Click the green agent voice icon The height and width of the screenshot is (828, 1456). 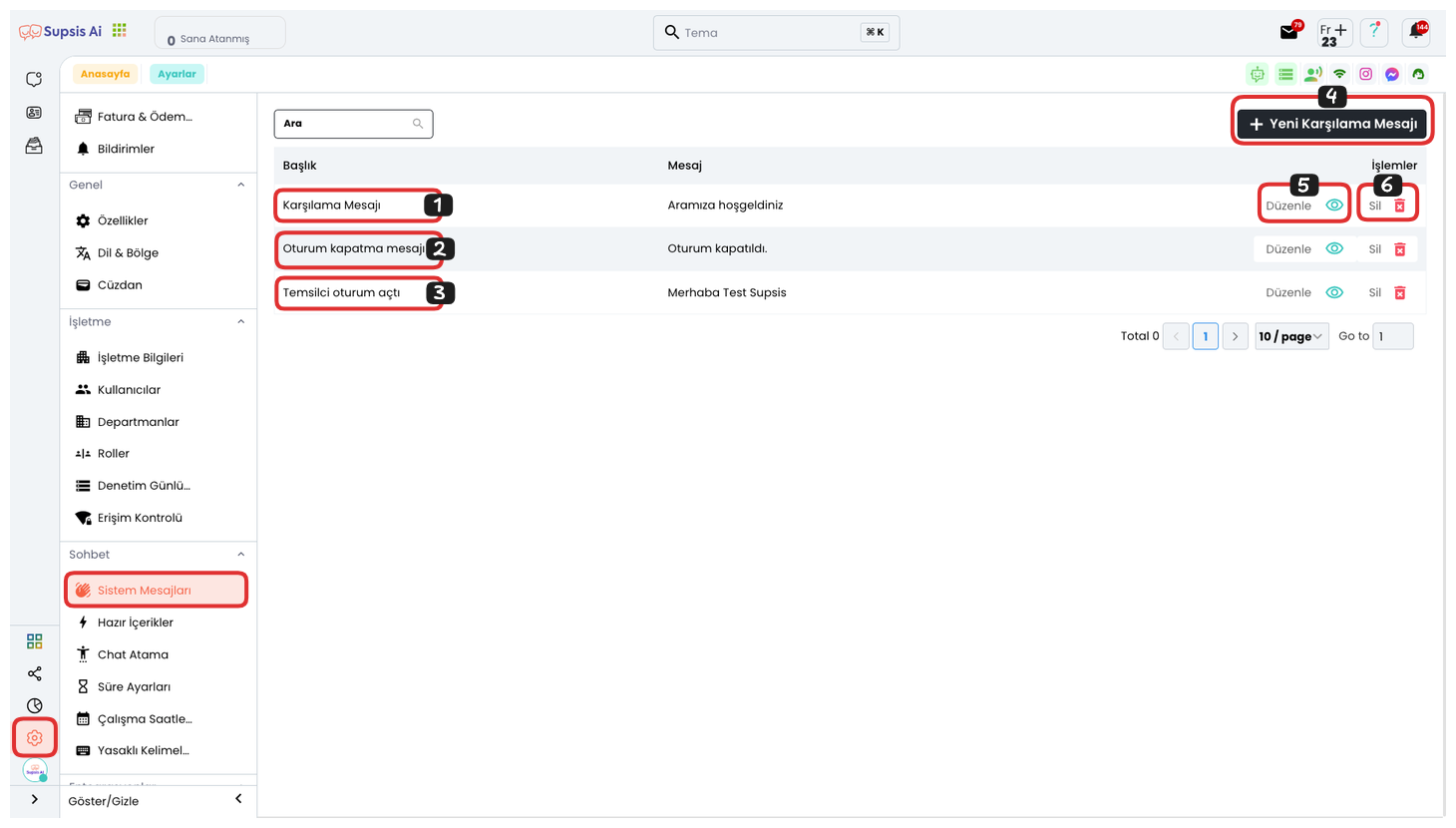(1313, 74)
